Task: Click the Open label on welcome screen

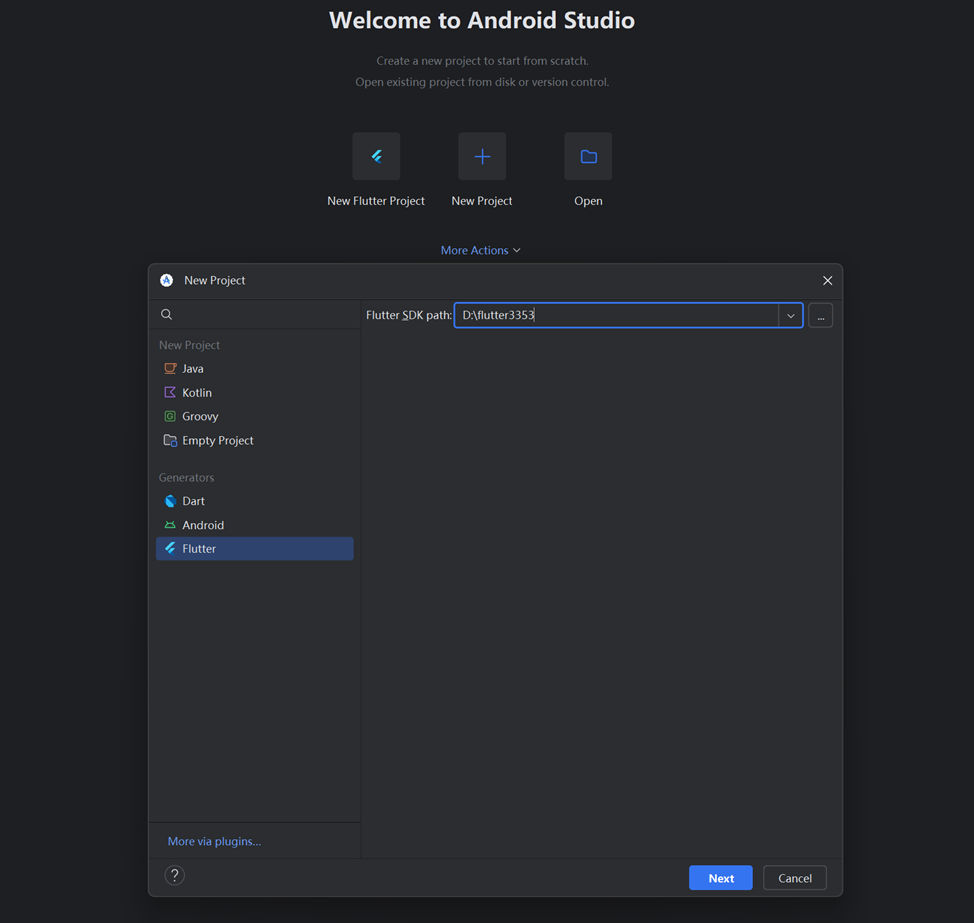Action: (588, 201)
